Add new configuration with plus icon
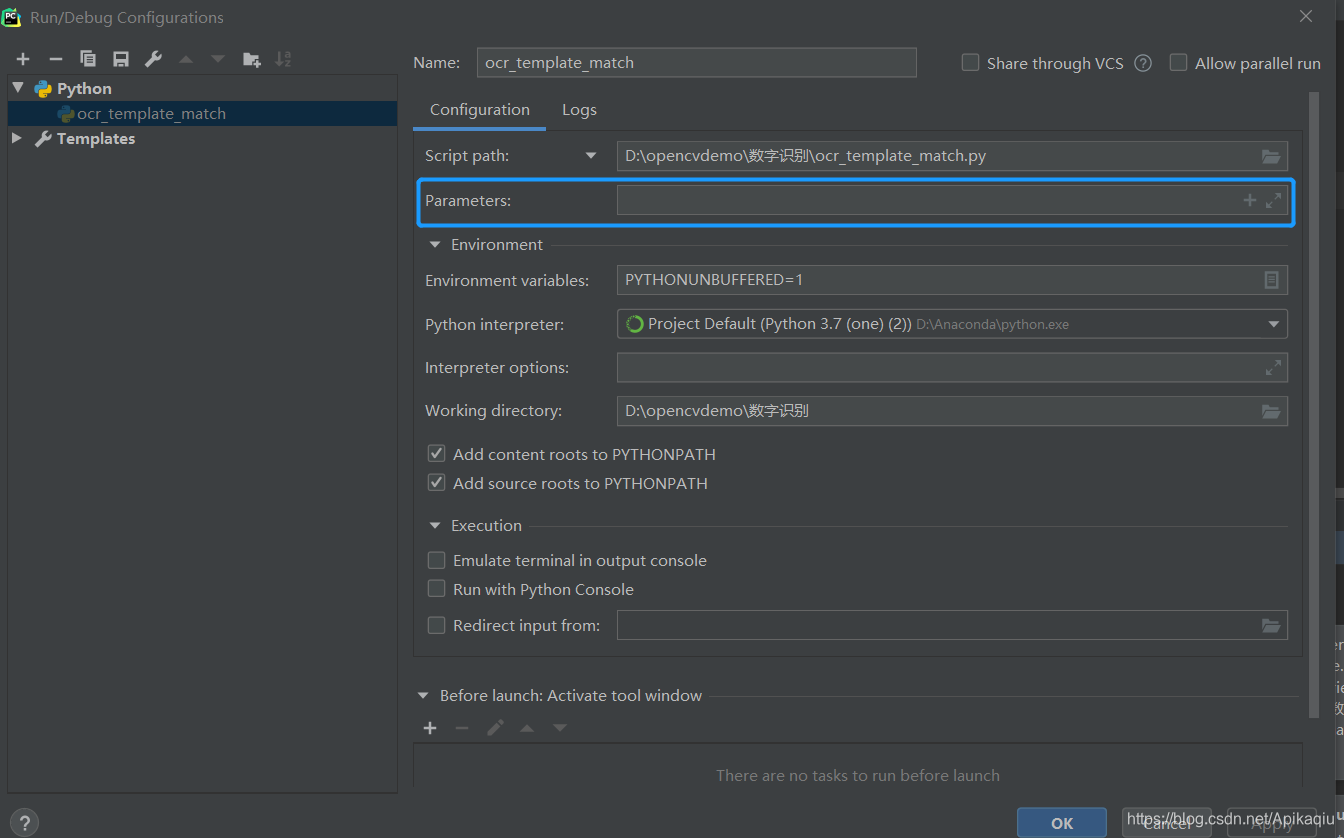 tap(23, 60)
